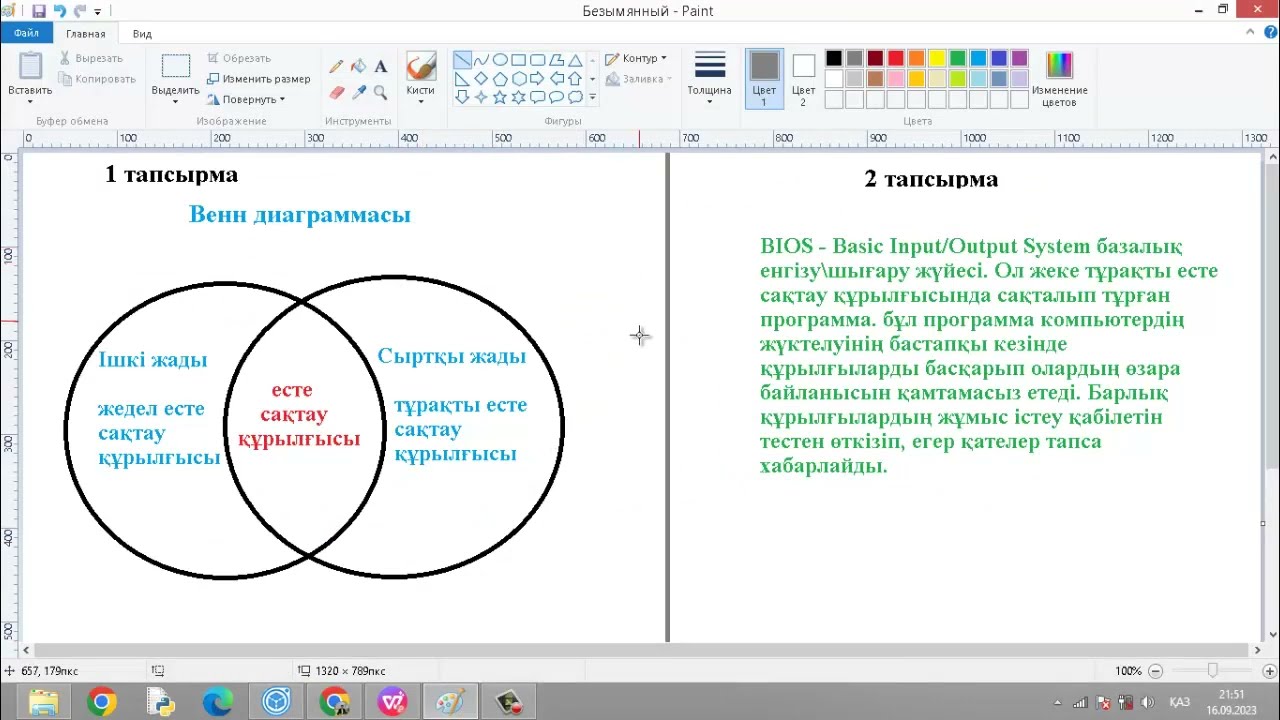Activate Цвет 2 (Color 2) selector
The height and width of the screenshot is (720, 1280).
click(x=803, y=79)
